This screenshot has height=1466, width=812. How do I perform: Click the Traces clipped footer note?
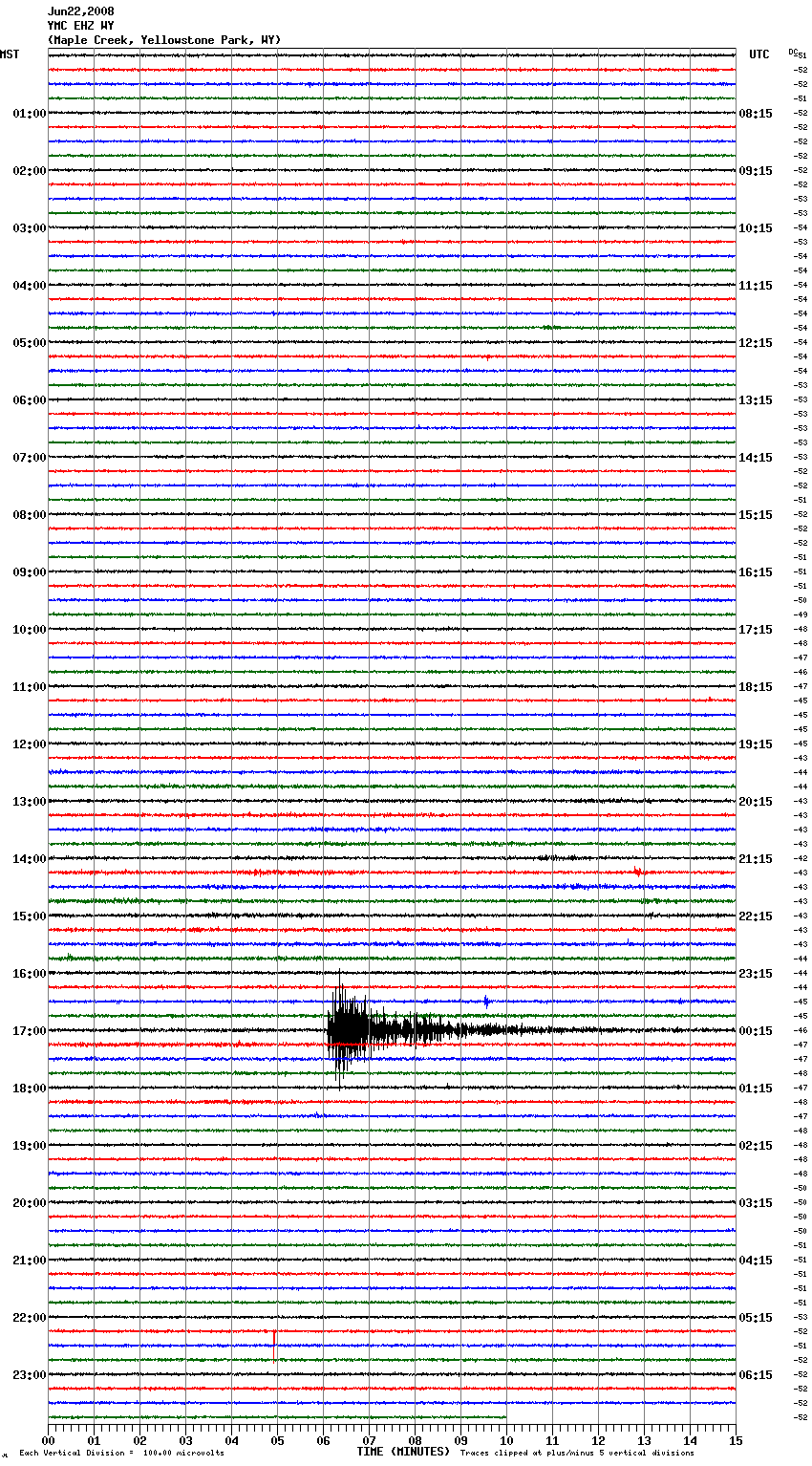tap(577, 1454)
